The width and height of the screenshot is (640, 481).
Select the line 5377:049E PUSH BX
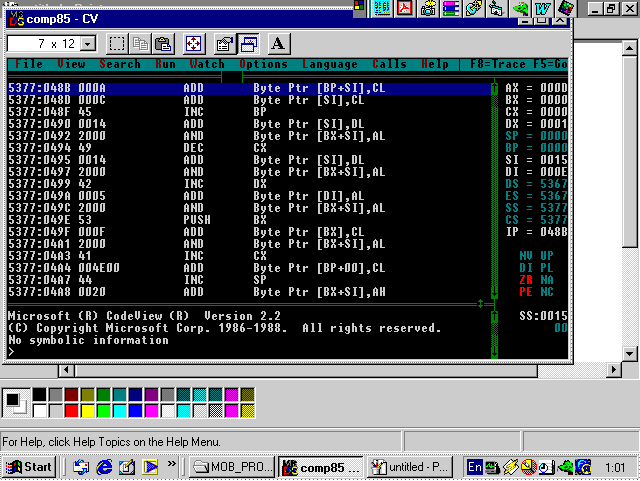click(249, 220)
